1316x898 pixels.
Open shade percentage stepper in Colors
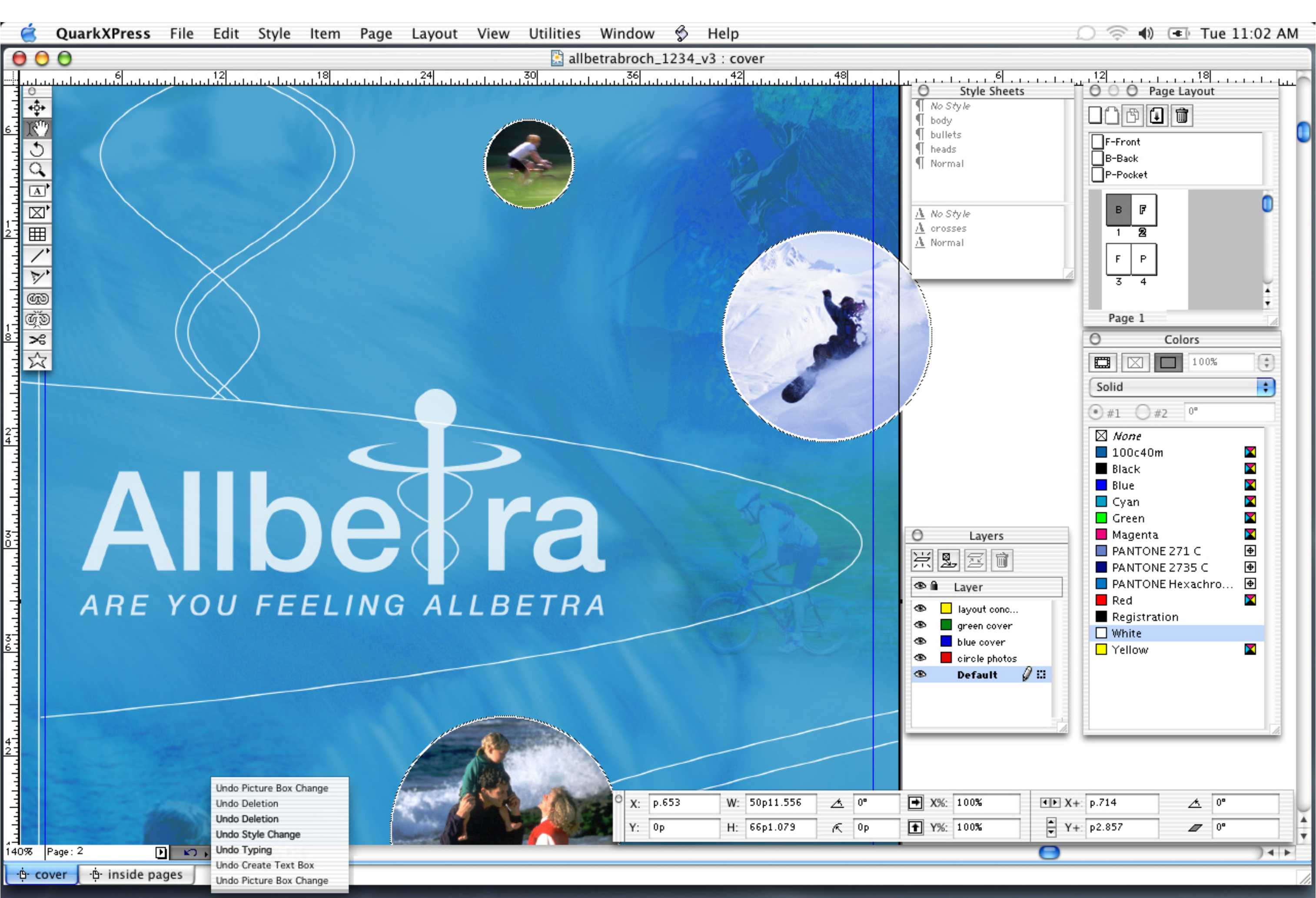[1266, 362]
